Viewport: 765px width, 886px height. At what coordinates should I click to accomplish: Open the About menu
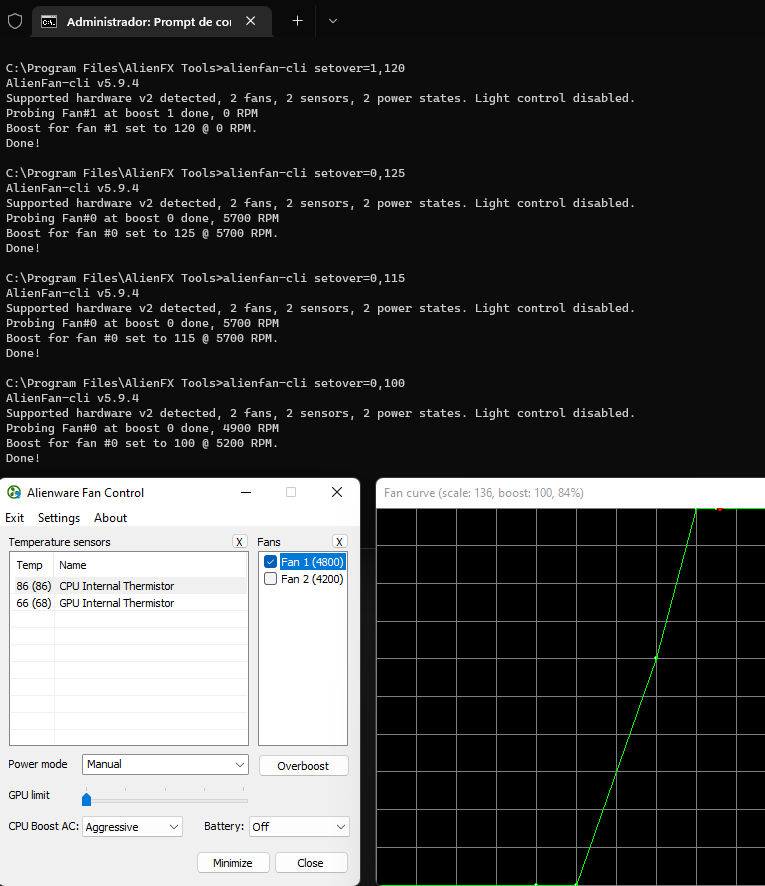[x=110, y=518]
